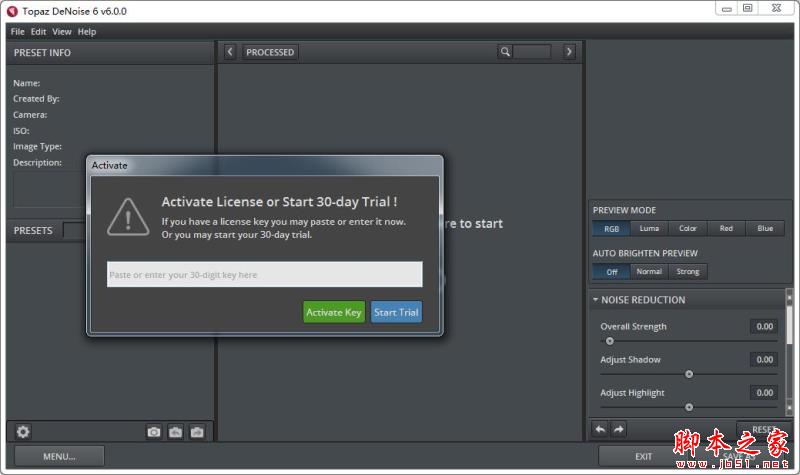800x475 pixels.
Task: Click the Adjust Highlight value box
Action: (x=764, y=393)
